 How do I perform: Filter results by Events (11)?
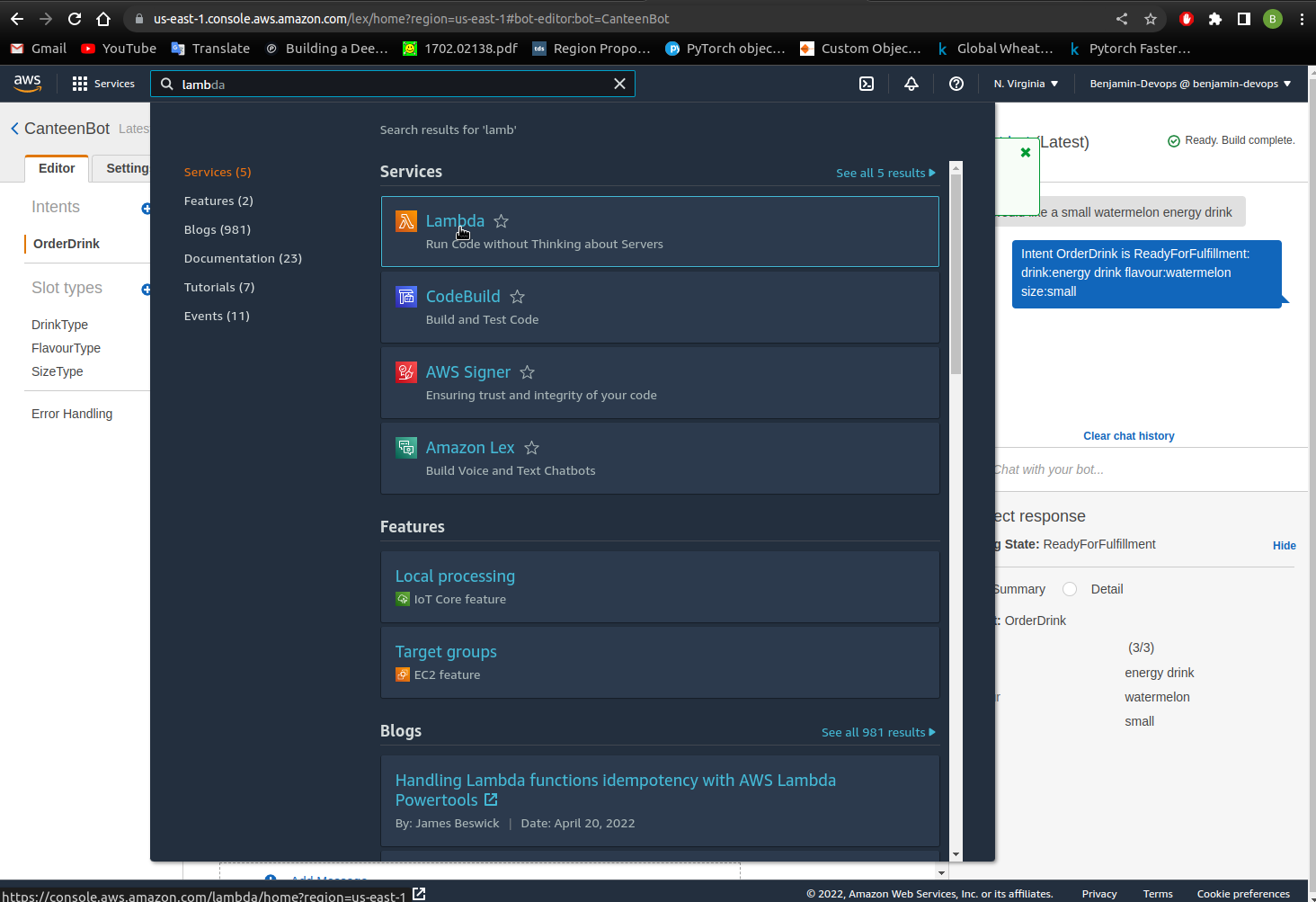pos(217,316)
